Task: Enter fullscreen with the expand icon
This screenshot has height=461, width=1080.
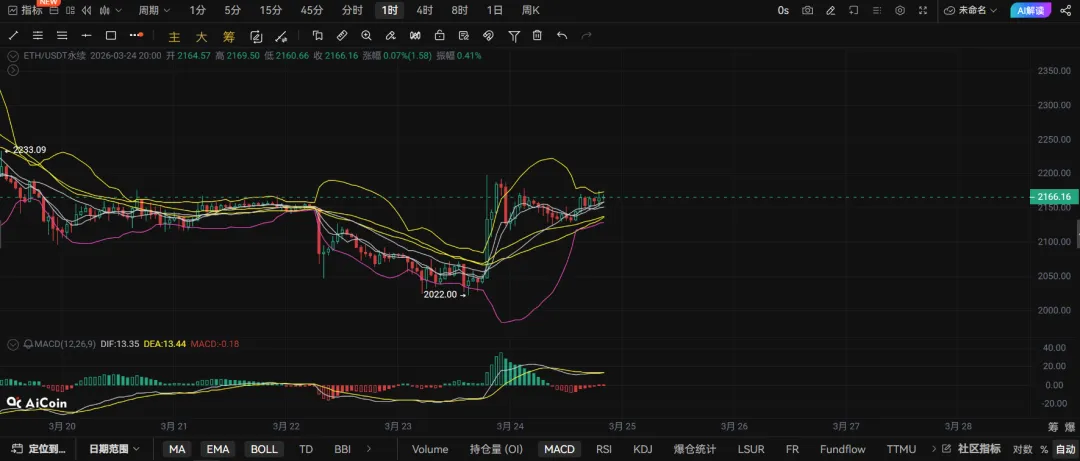Action: tap(923, 10)
